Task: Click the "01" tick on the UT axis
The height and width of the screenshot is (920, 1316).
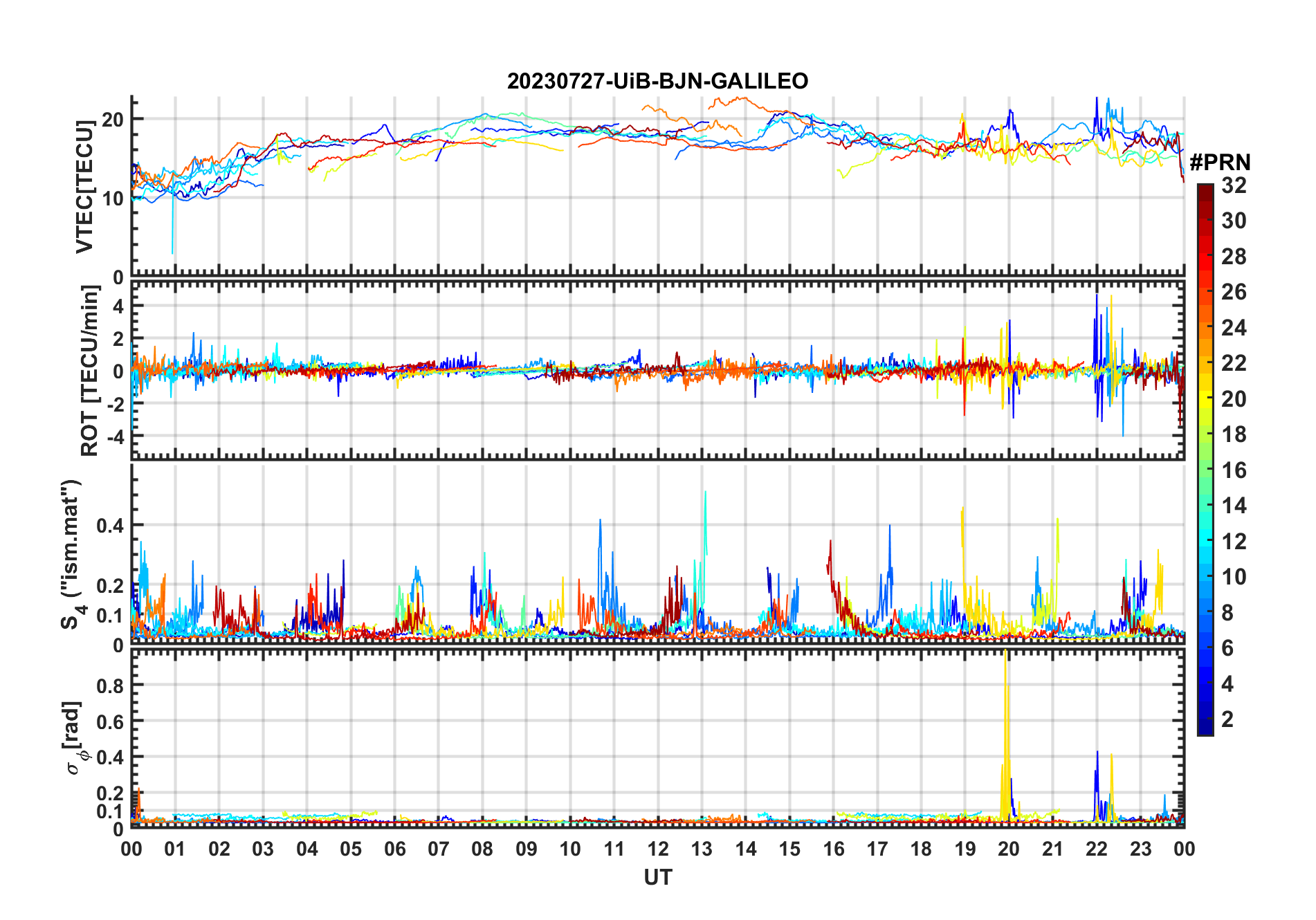Action: (175, 849)
